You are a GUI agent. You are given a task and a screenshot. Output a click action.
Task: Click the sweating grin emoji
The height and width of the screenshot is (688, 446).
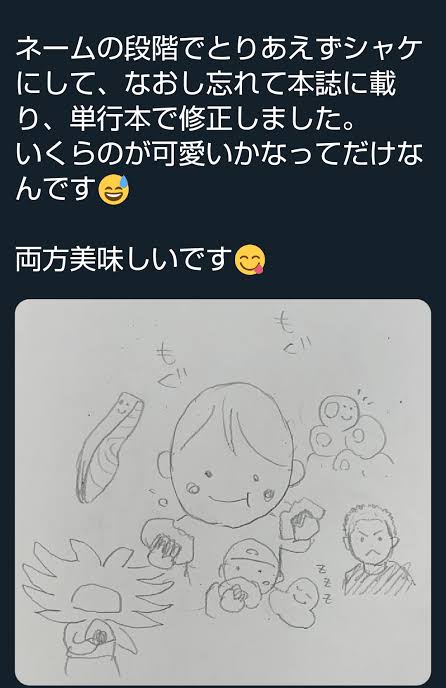click(114, 189)
